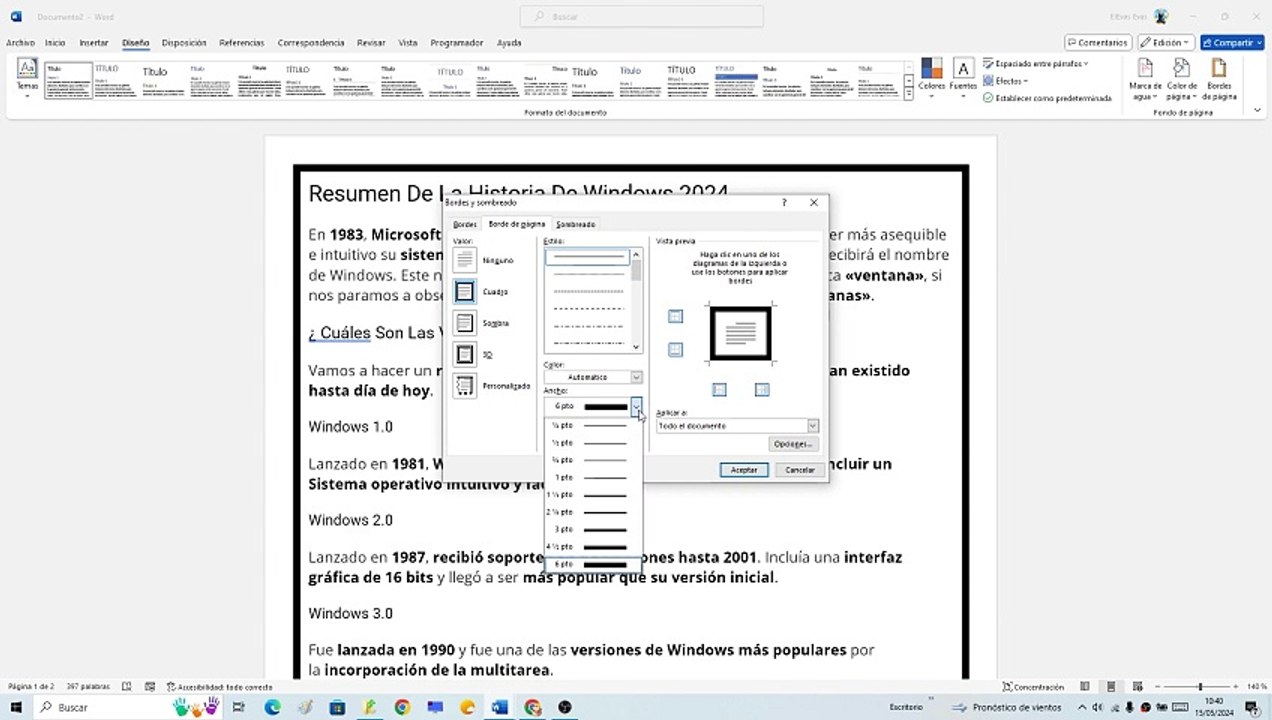Open the Opciones button in dialog
The image size is (1272, 720).
[x=794, y=444]
